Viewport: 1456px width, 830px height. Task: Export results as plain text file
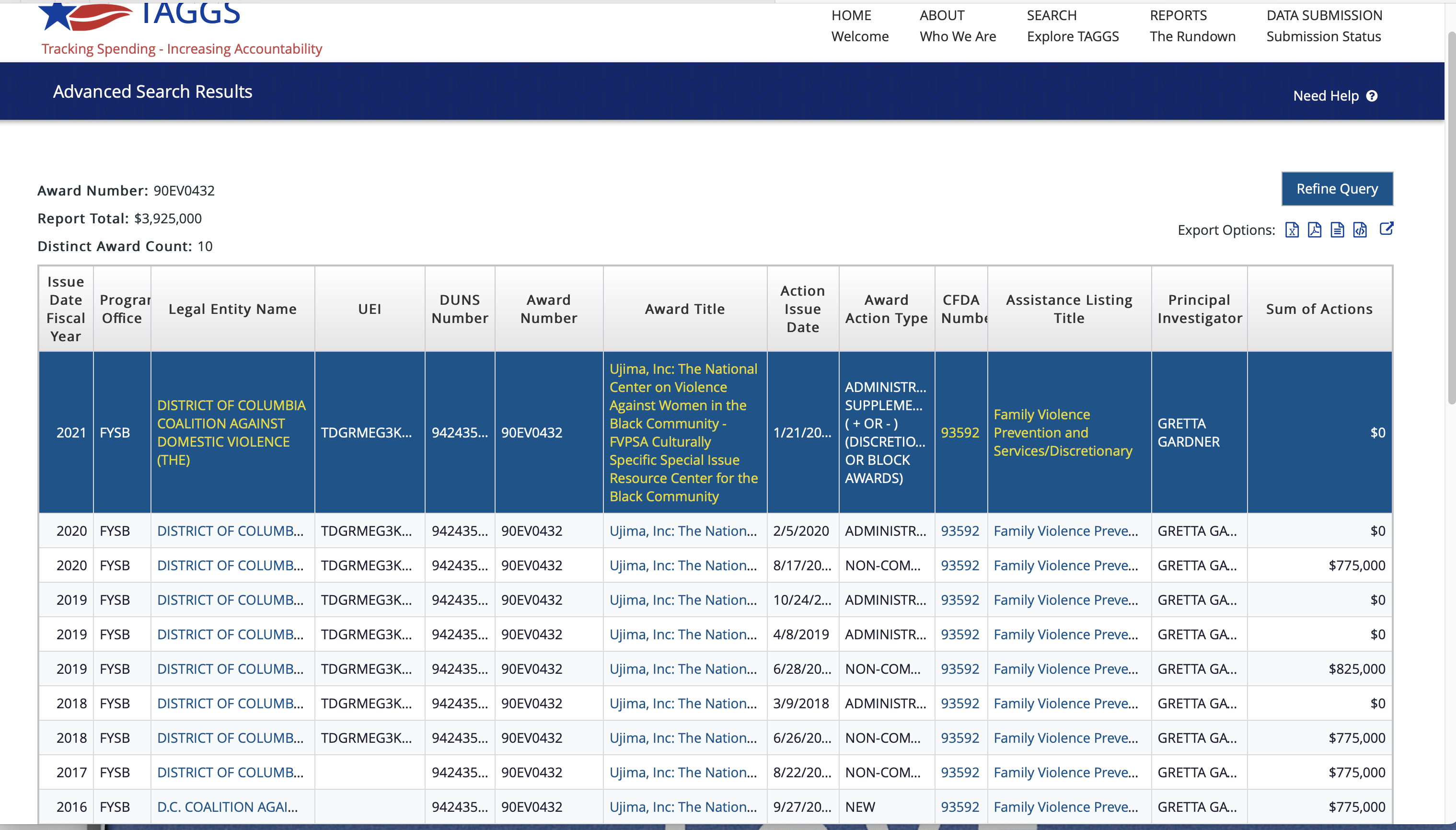click(1338, 230)
